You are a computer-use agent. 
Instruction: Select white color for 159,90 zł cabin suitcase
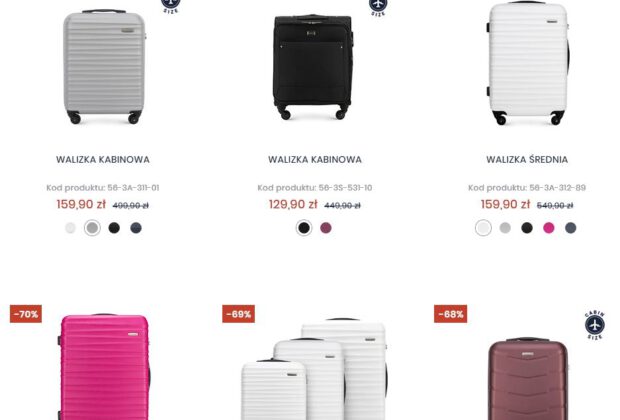click(70, 228)
